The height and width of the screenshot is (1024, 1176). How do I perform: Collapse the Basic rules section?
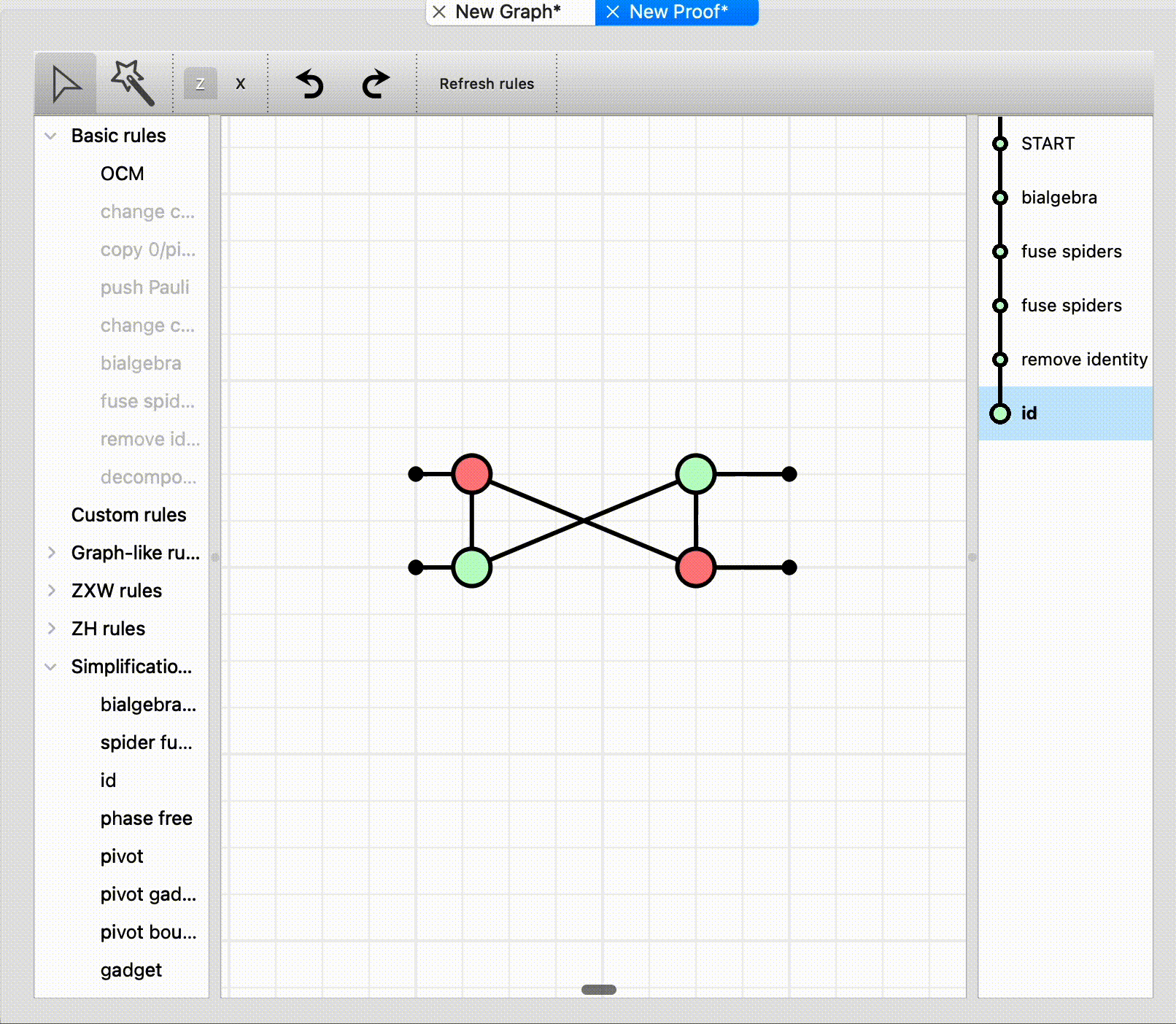click(x=51, y=136)
